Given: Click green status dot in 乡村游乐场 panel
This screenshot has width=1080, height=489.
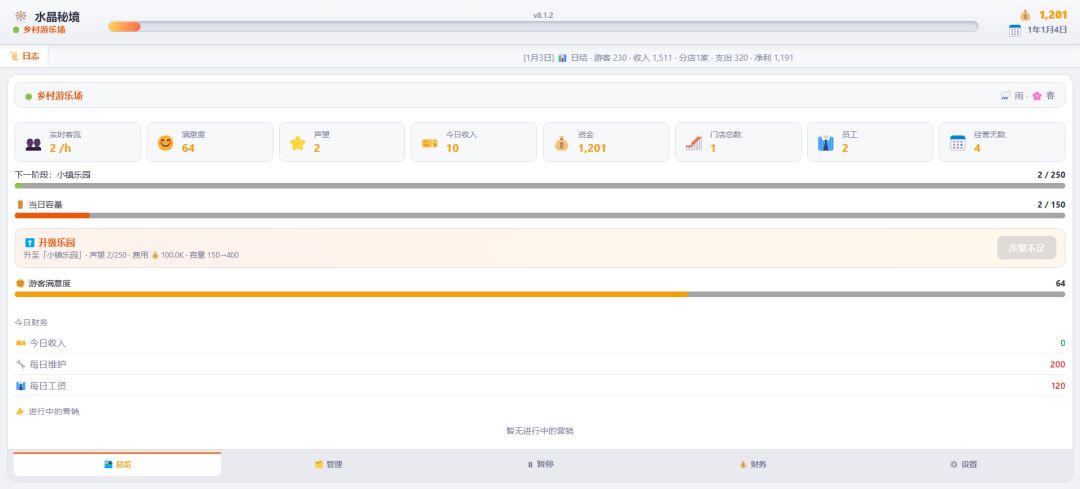Looking at the screenshot, I should pyautogui.click(x=29, y=96).
